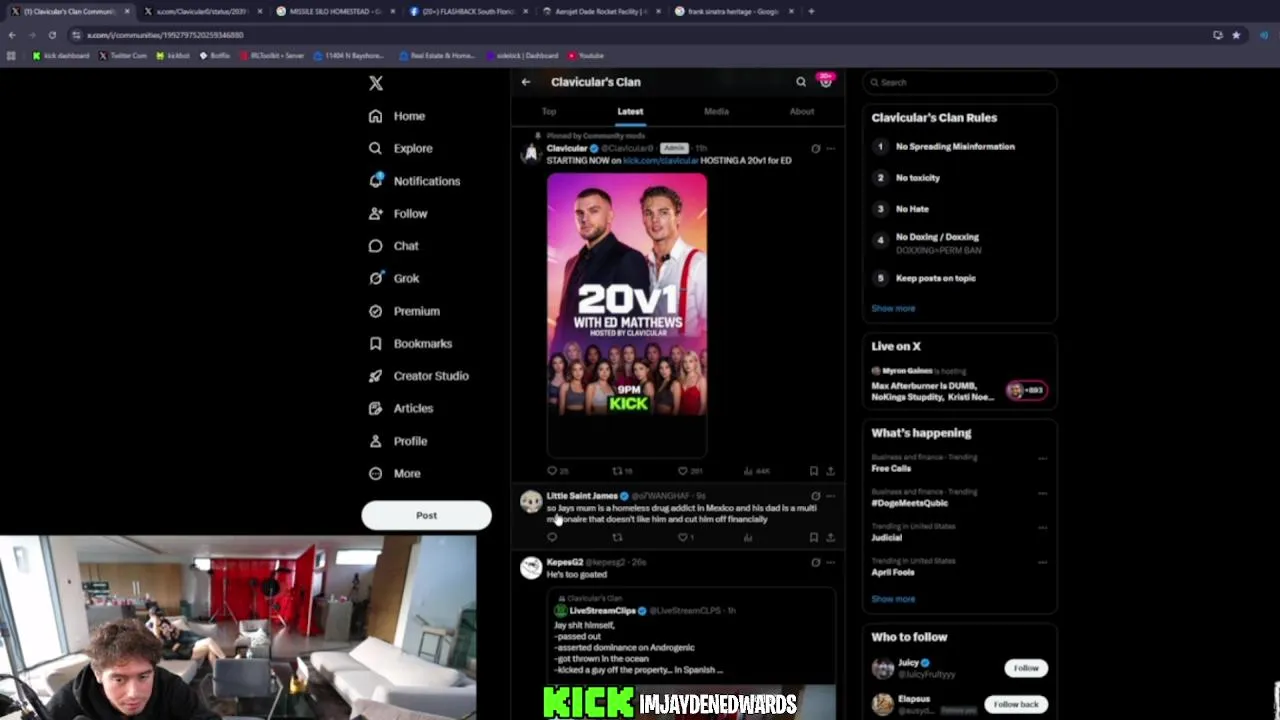Open the Youtube bookmark in bookmarks bar
The width and height of the screenshot is (1280, 720).
[x=586, y=56]
